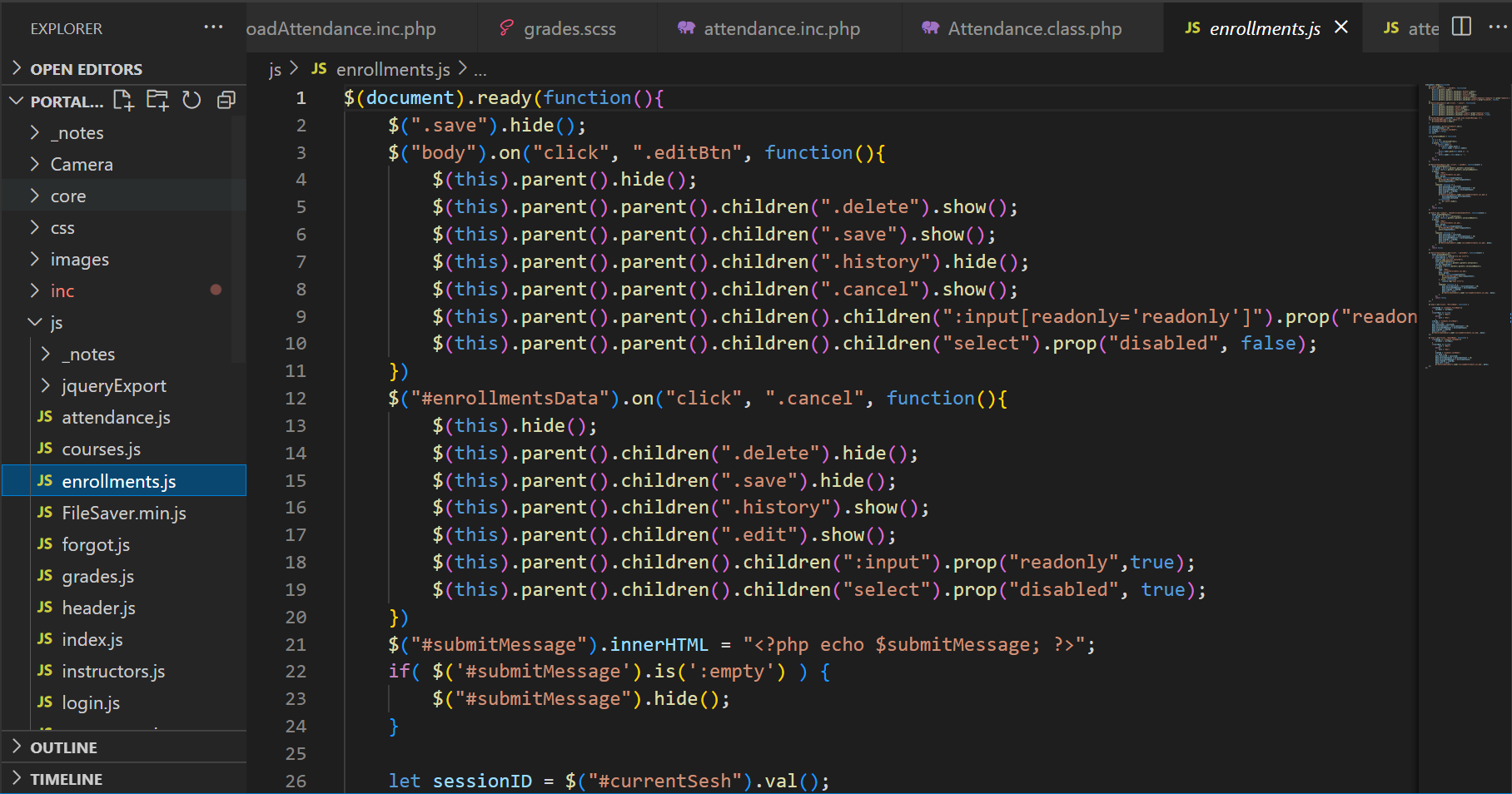Split the editor to the right
This screenshot has width=1512, height=794.
point(1461,27)
